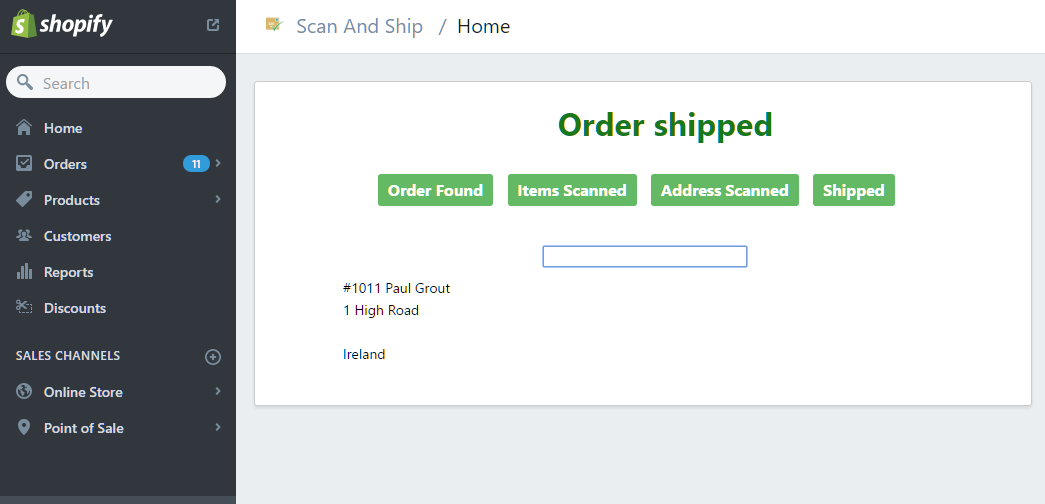Click the Shopify logo
Image resolution: width=1045 pixels, height=504 pixels.
click(x=61, y=25)
